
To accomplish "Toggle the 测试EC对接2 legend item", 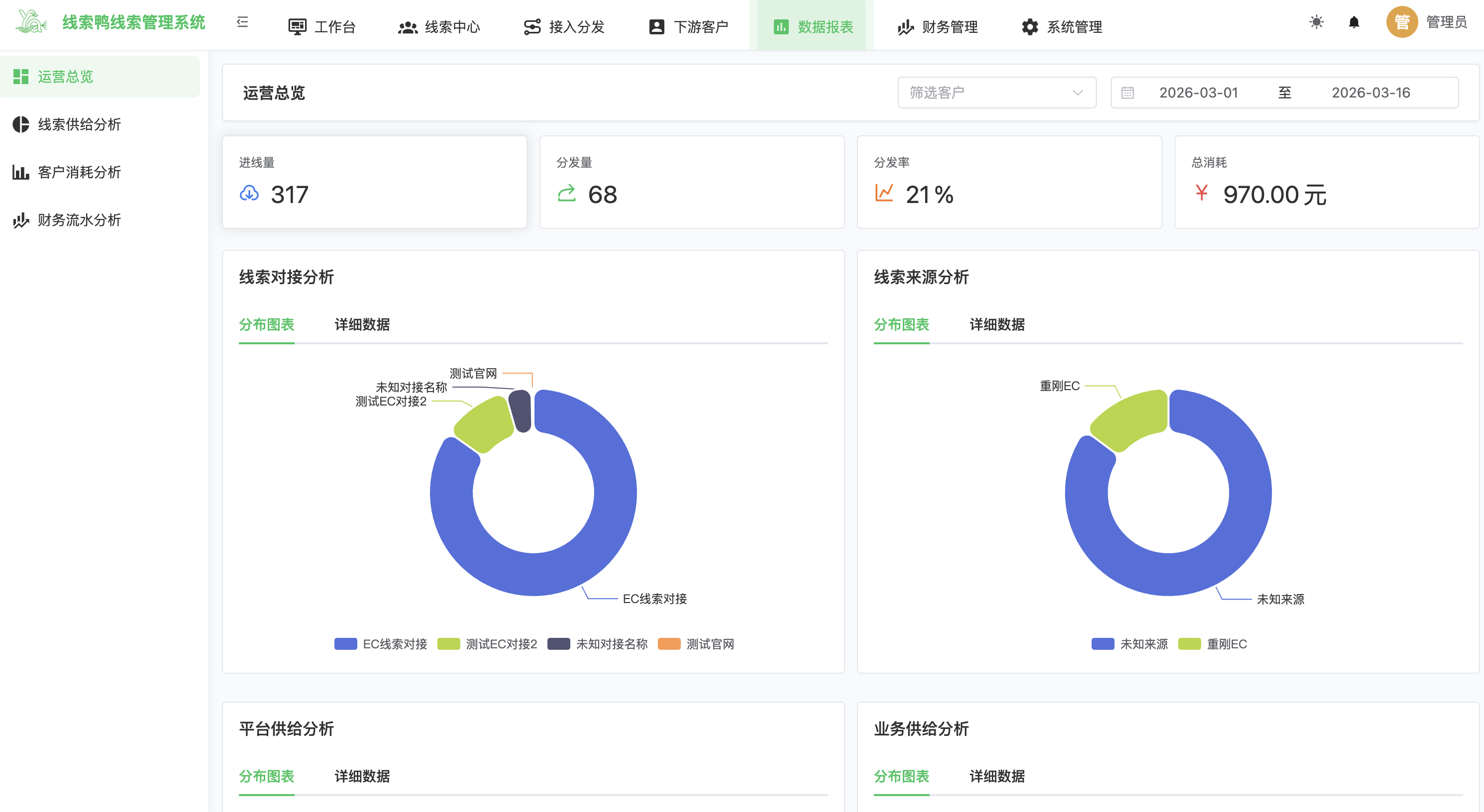I will coord(487,644).
